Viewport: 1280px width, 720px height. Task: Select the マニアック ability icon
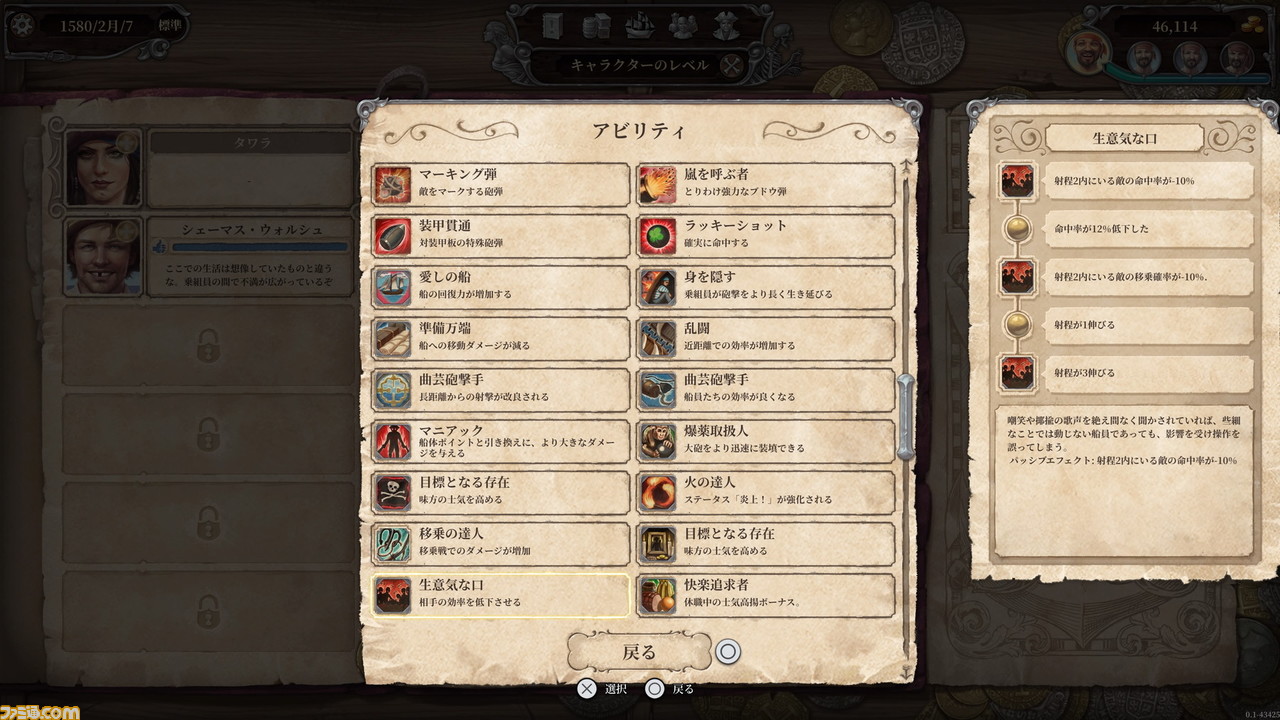392,441
